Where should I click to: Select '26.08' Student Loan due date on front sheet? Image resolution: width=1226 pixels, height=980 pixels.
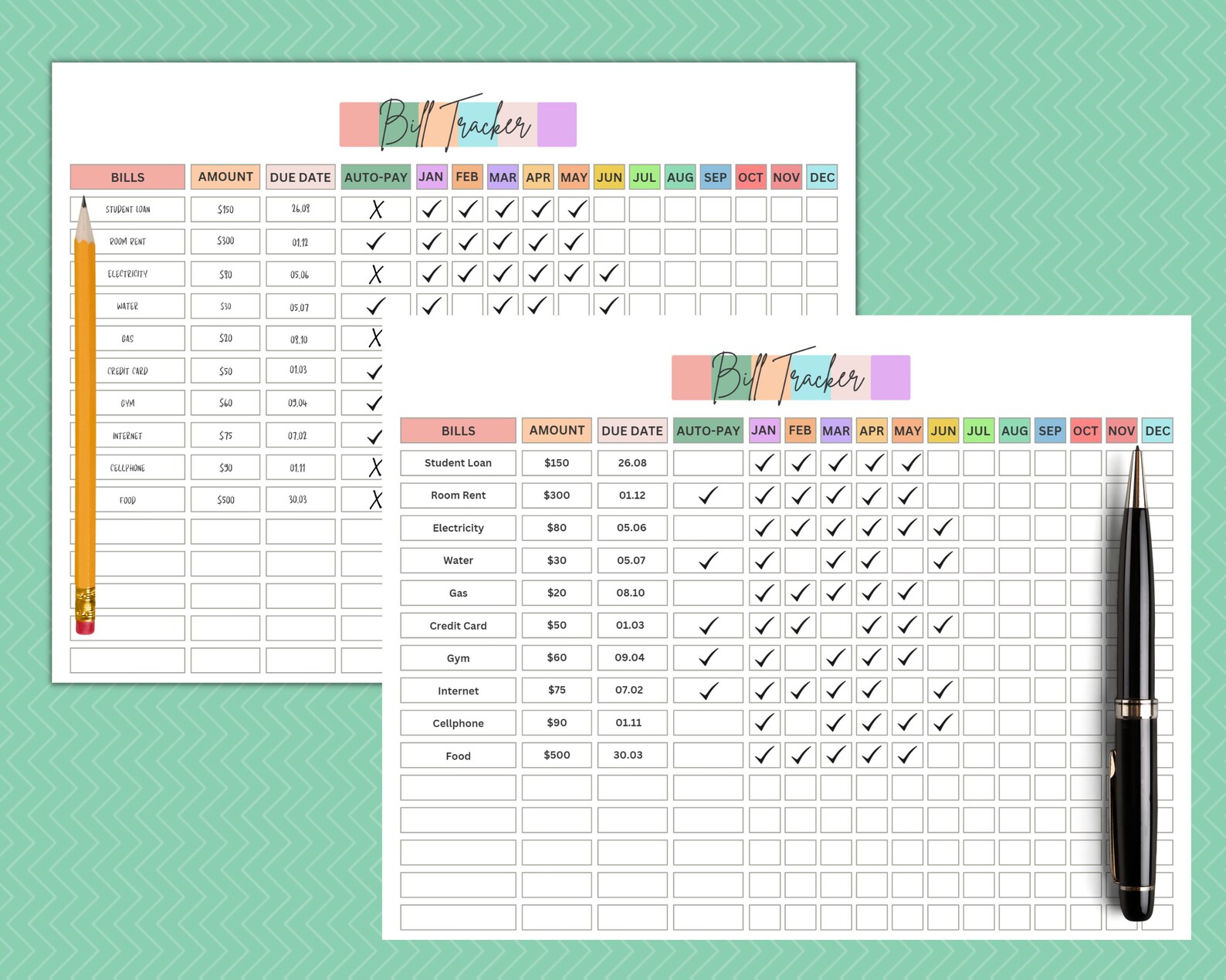tap(632, 463)
